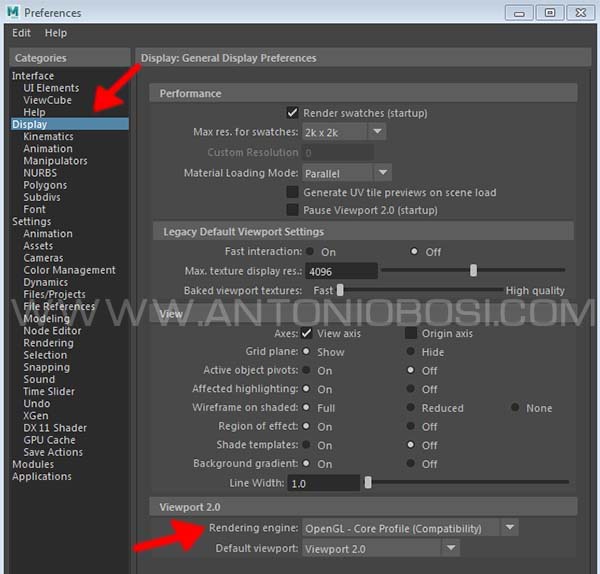Open Max res. for swatches dropdown
Image resolution: width=600 pixels, height=574 pixels.
tap(344, 132)
